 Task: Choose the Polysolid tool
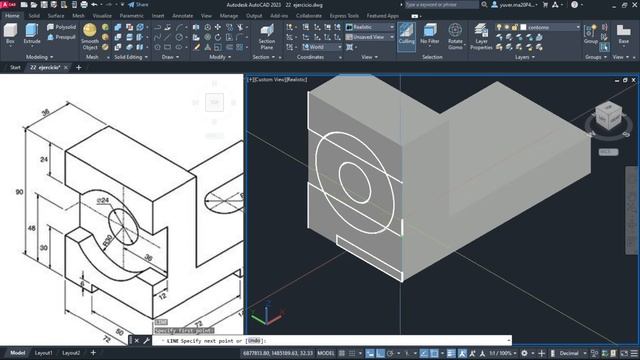(x=61, y=27)
